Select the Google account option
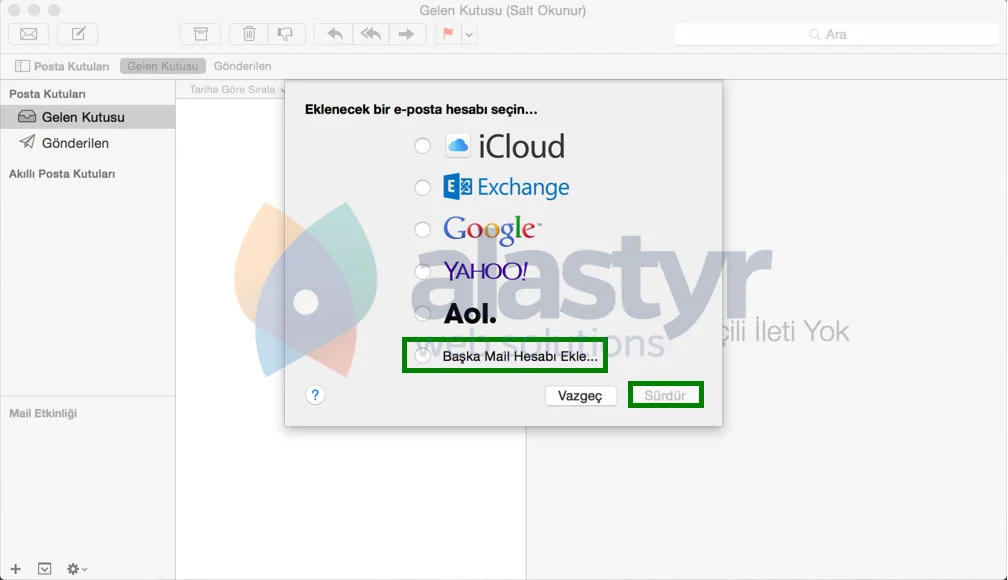 coord(422,229)
